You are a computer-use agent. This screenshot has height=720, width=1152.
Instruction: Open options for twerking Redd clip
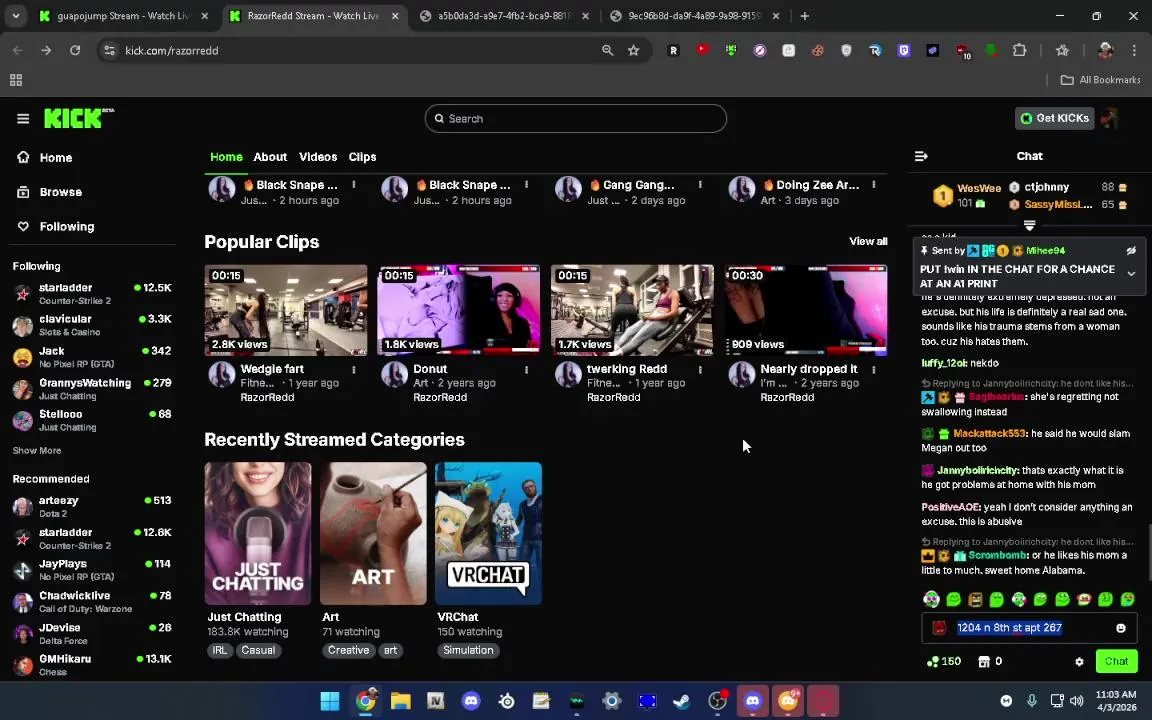pos(699,370)
